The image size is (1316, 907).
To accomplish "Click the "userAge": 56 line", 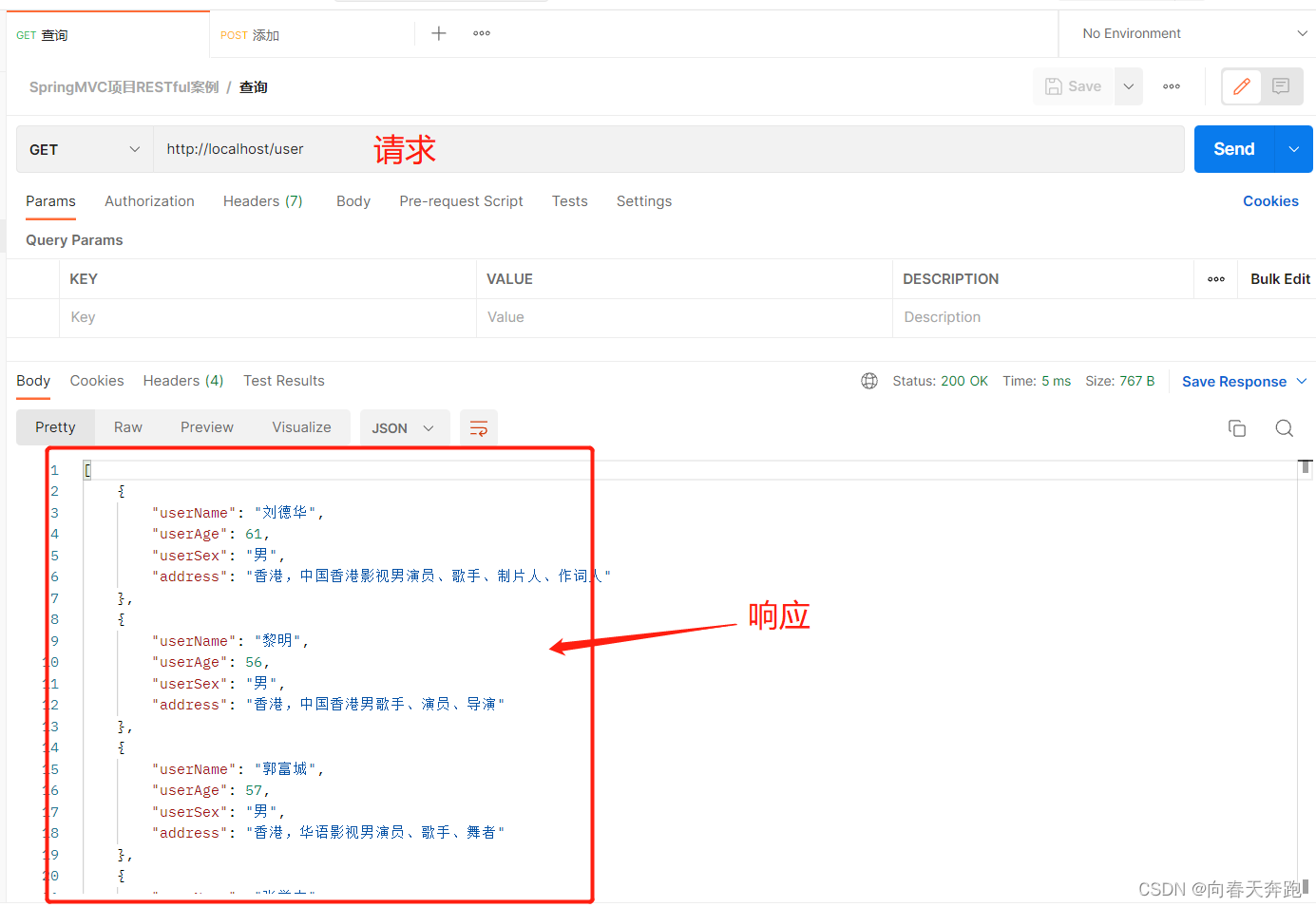I will (211, 662).
